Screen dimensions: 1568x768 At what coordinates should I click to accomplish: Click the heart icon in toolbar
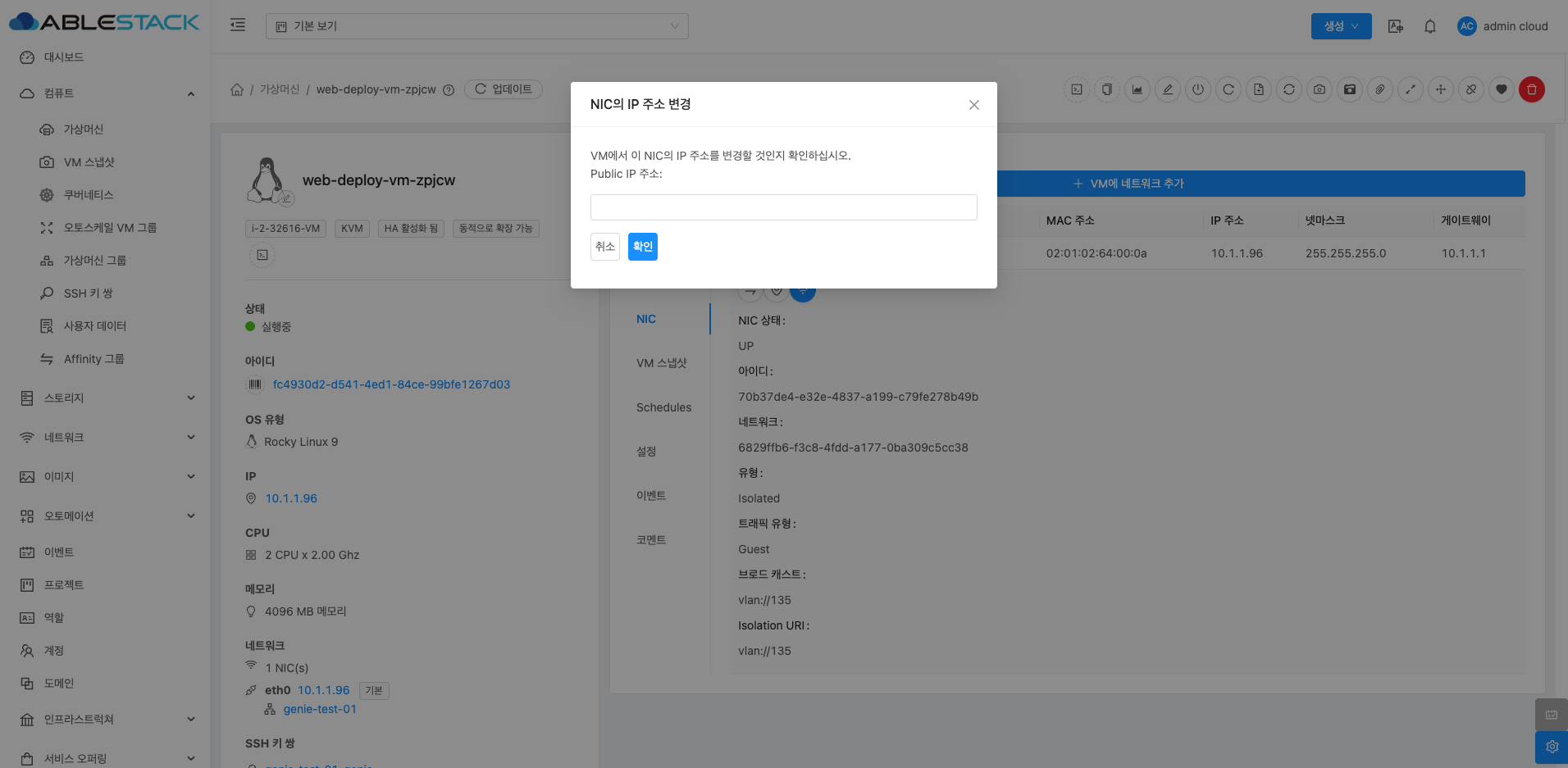(1501, 89)
